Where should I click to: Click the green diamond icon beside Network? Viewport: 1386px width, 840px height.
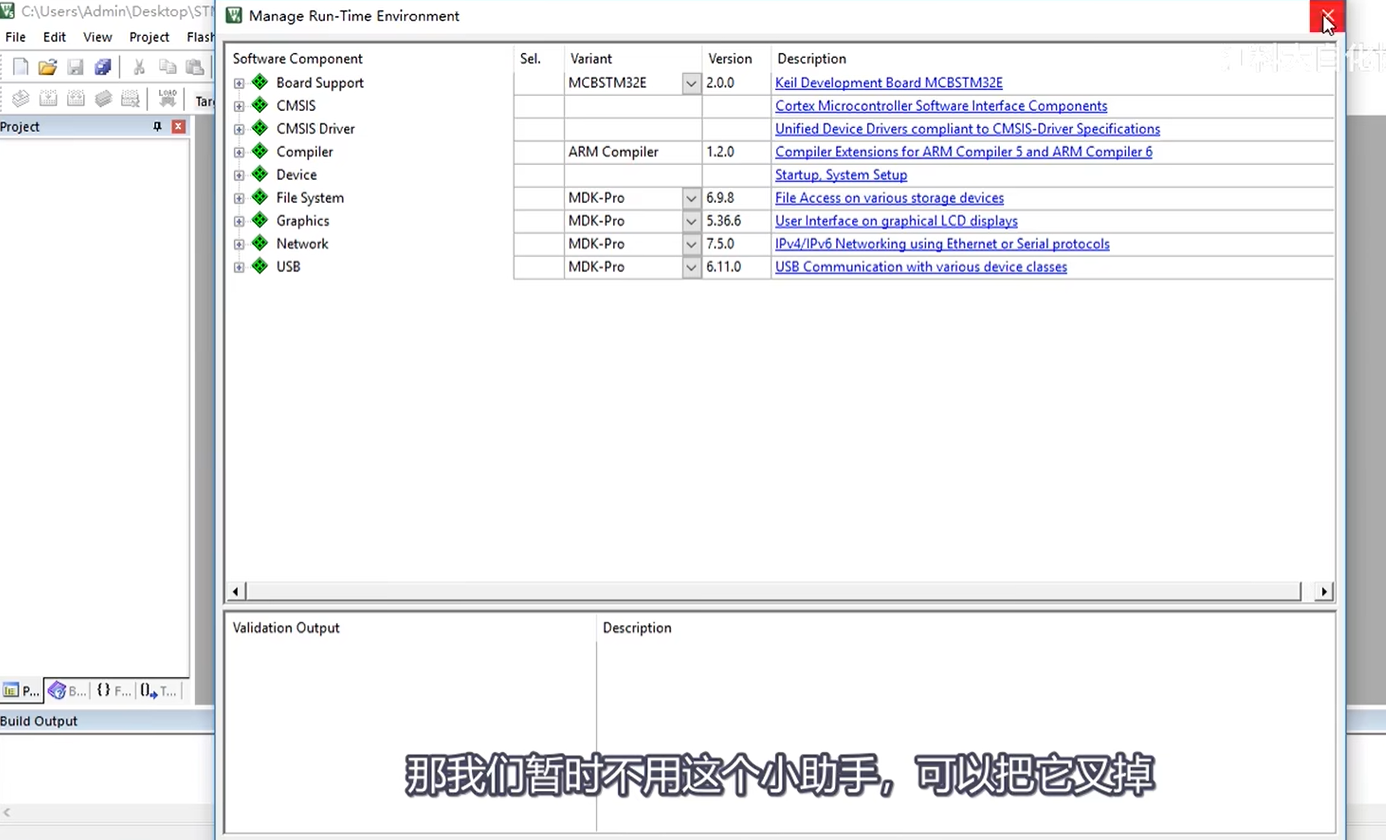(260, 243)
